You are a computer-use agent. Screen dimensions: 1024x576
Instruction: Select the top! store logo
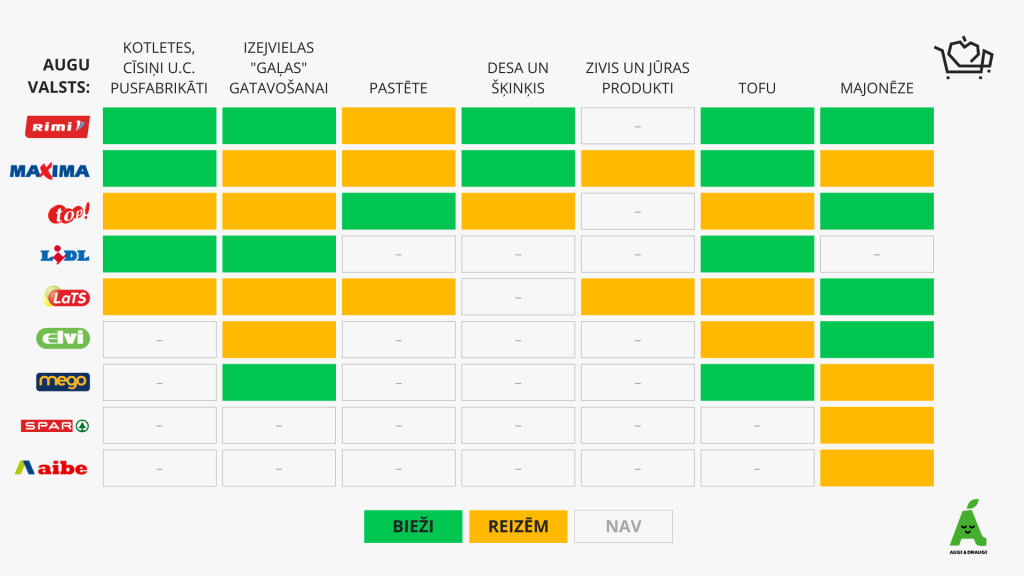pos(70,212)
